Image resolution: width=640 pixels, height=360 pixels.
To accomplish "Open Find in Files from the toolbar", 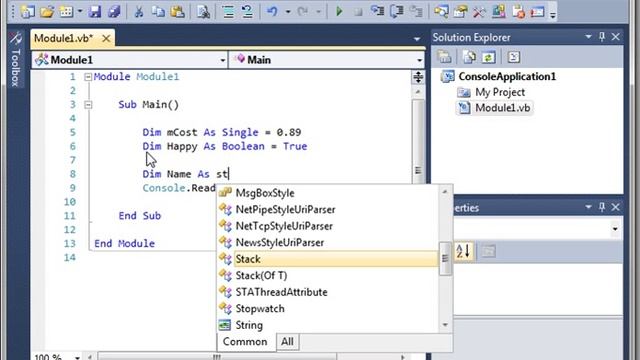I will coord(203,11).
